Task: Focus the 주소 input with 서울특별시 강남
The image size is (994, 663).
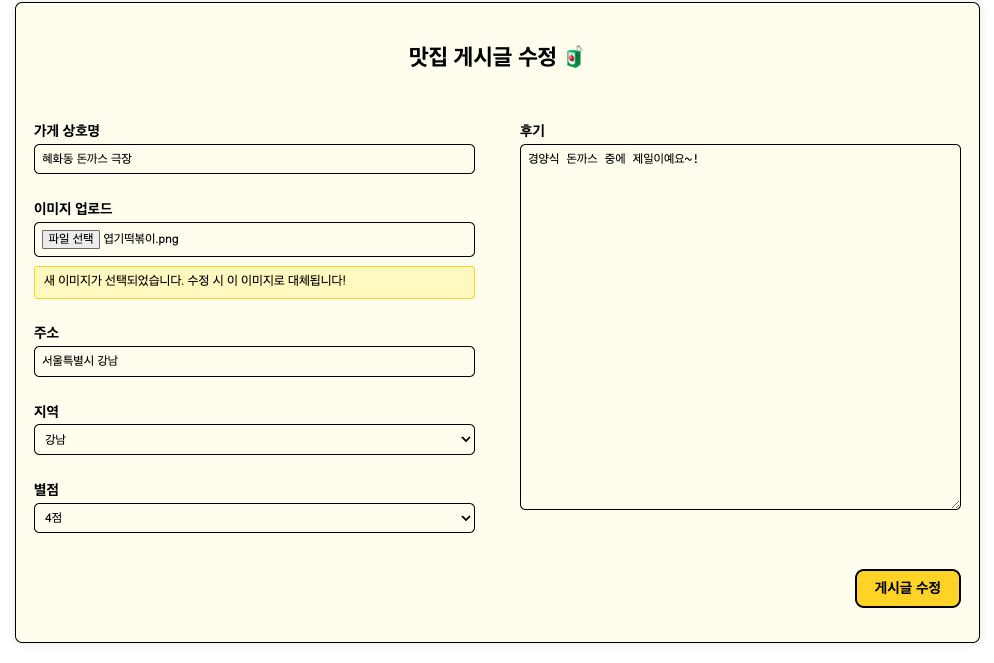Action: tap(254, 361)
